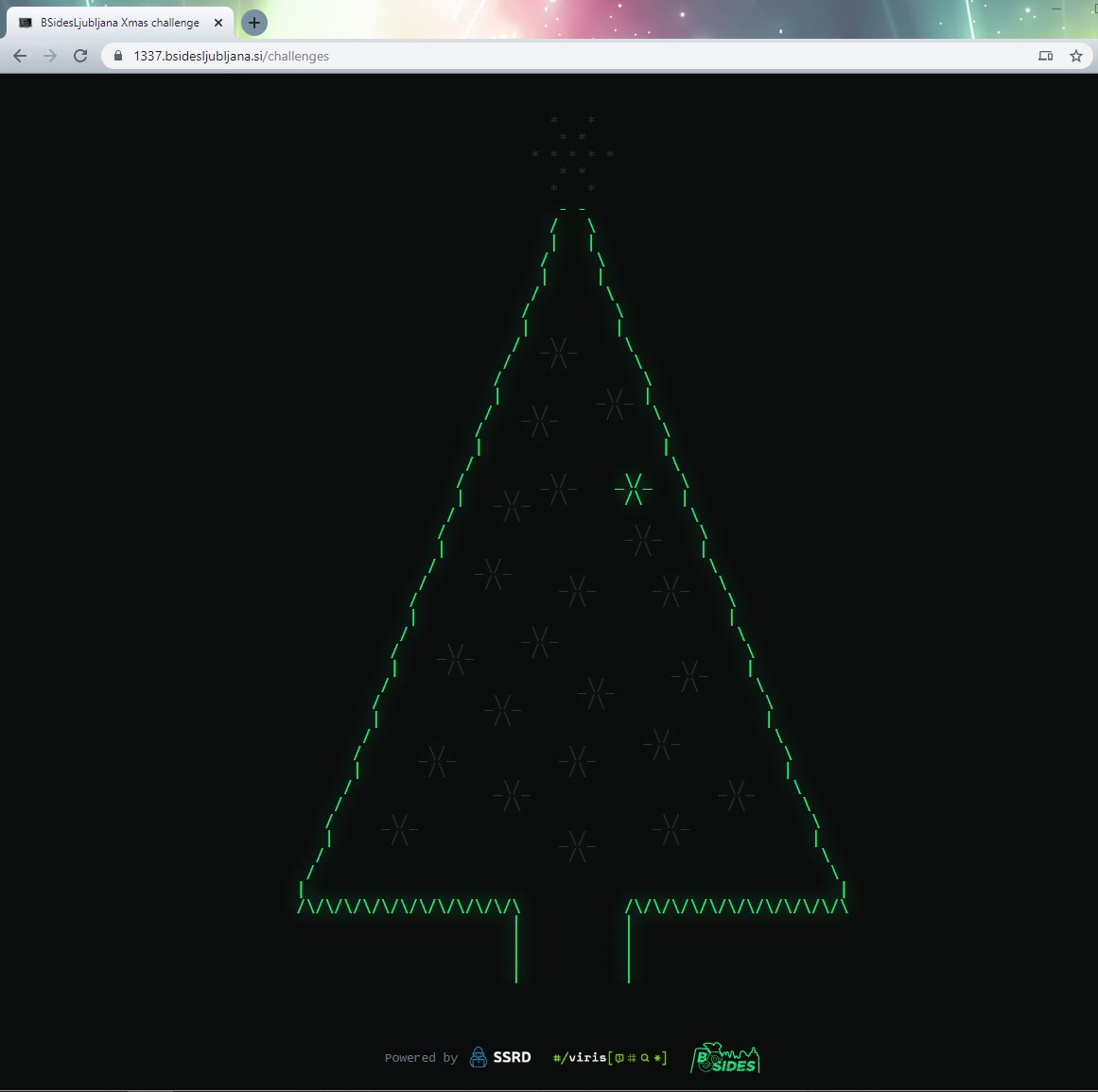Click the #/viris footer link
1098x1092 pixels.
[x=579, y=1058]
